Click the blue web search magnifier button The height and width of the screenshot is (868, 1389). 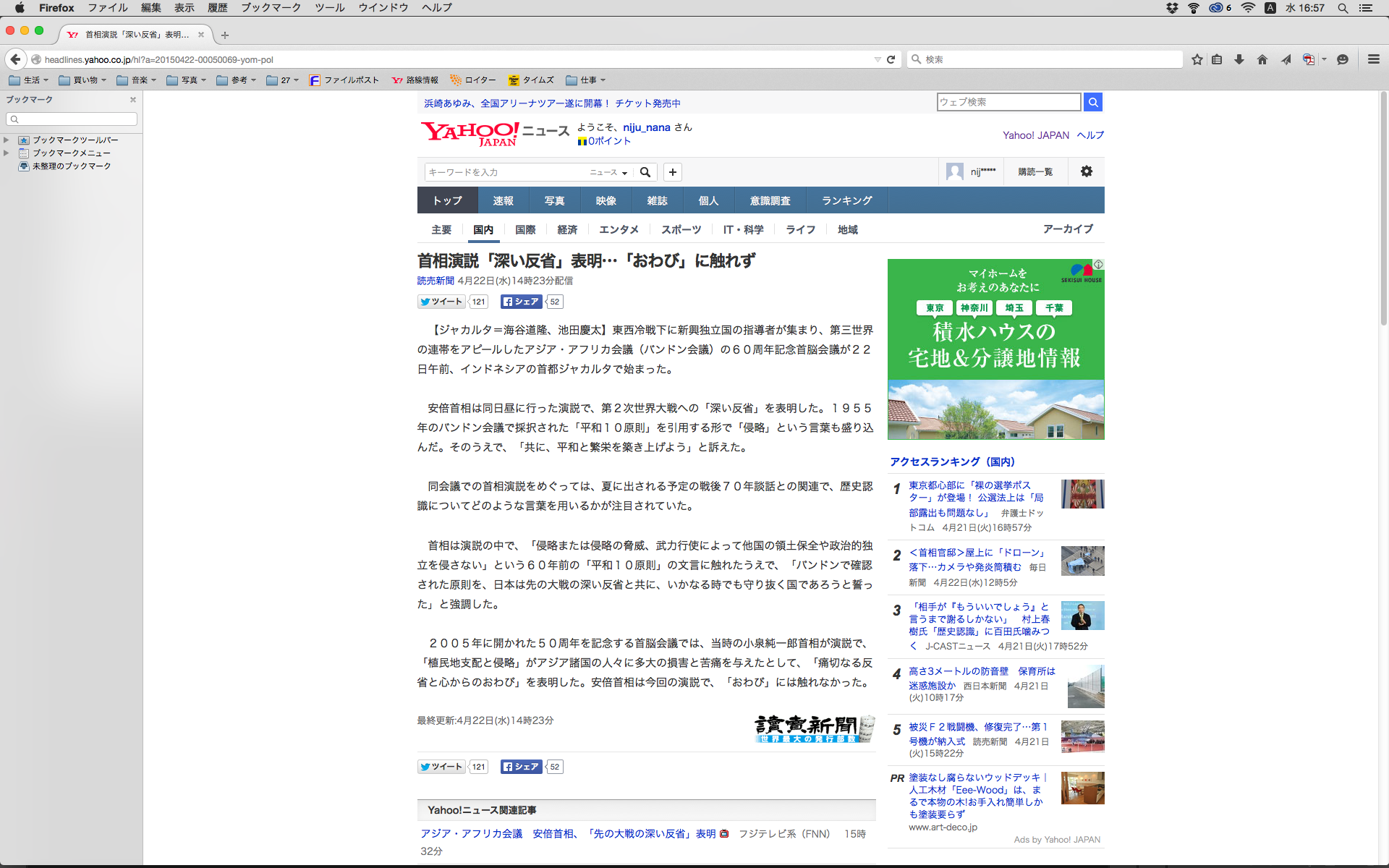click(x=1093, y=102)
